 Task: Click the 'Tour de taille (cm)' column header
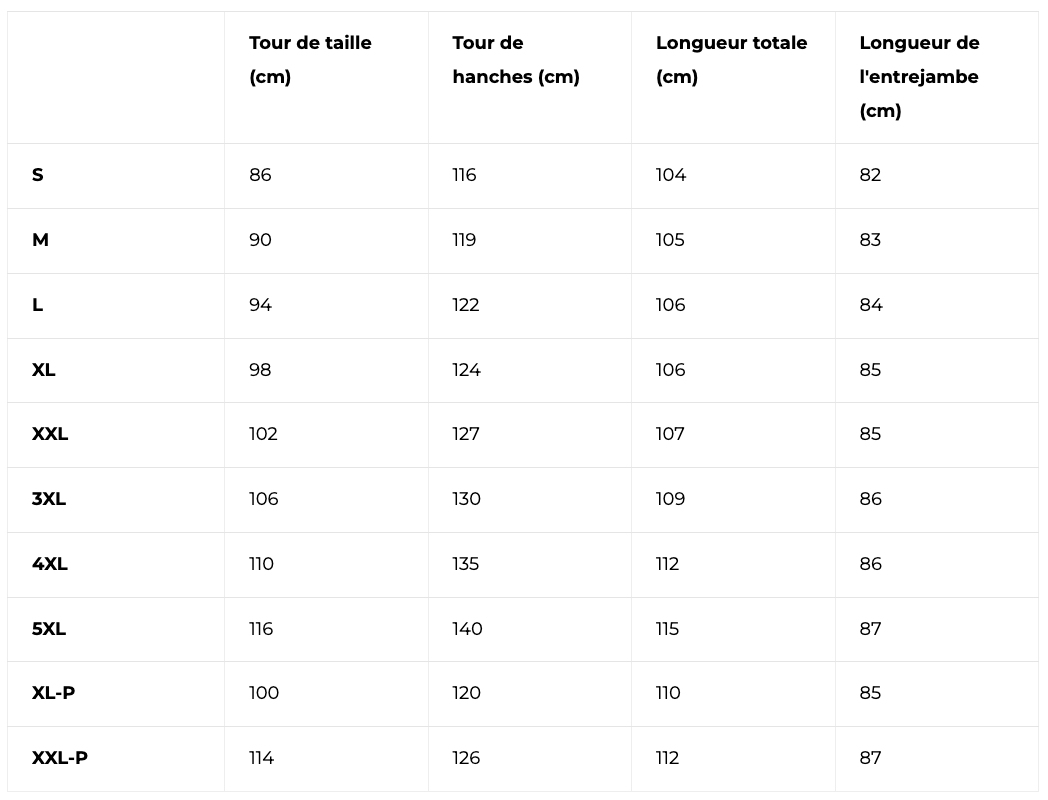coord(310,60)
